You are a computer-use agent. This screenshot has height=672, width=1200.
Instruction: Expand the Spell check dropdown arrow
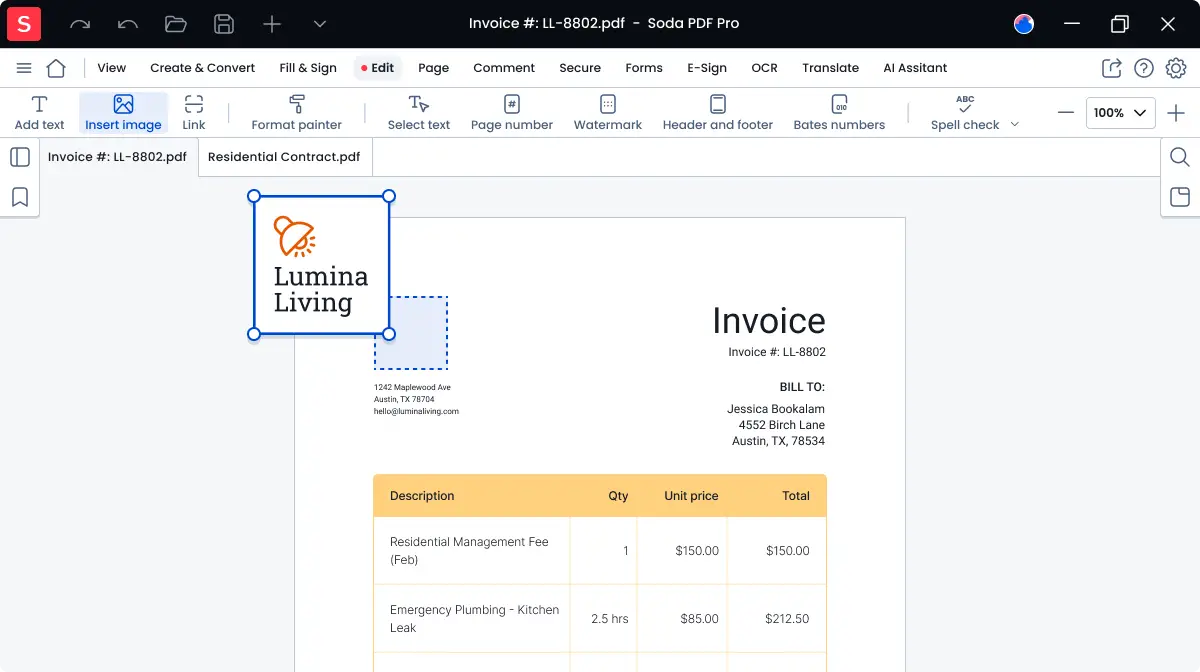point(1014,125)
